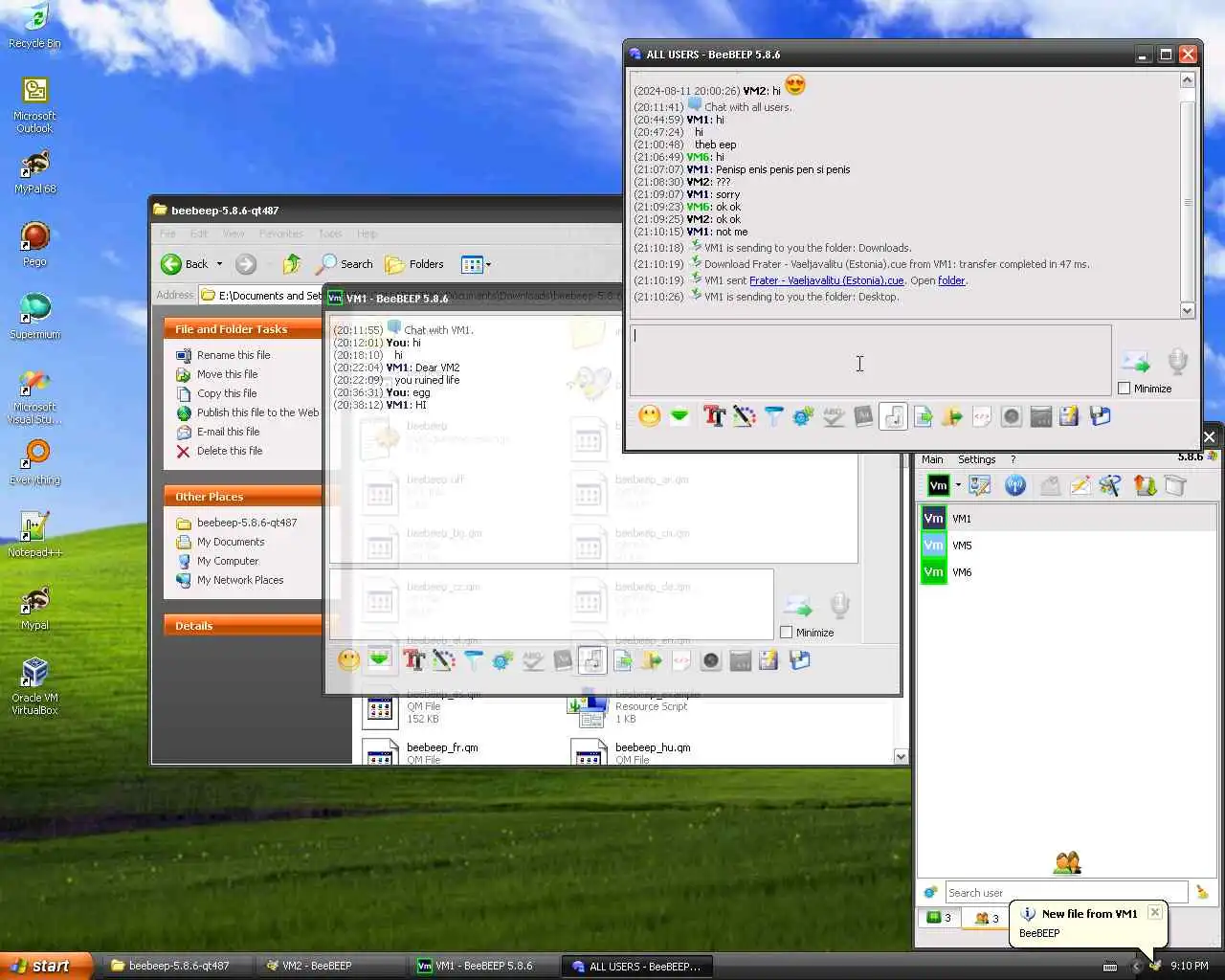Toggle spell check (ABC) in ALL USERS chat
The width and height of the screenshot is (1225, 980).
click(x=834, y=415)
